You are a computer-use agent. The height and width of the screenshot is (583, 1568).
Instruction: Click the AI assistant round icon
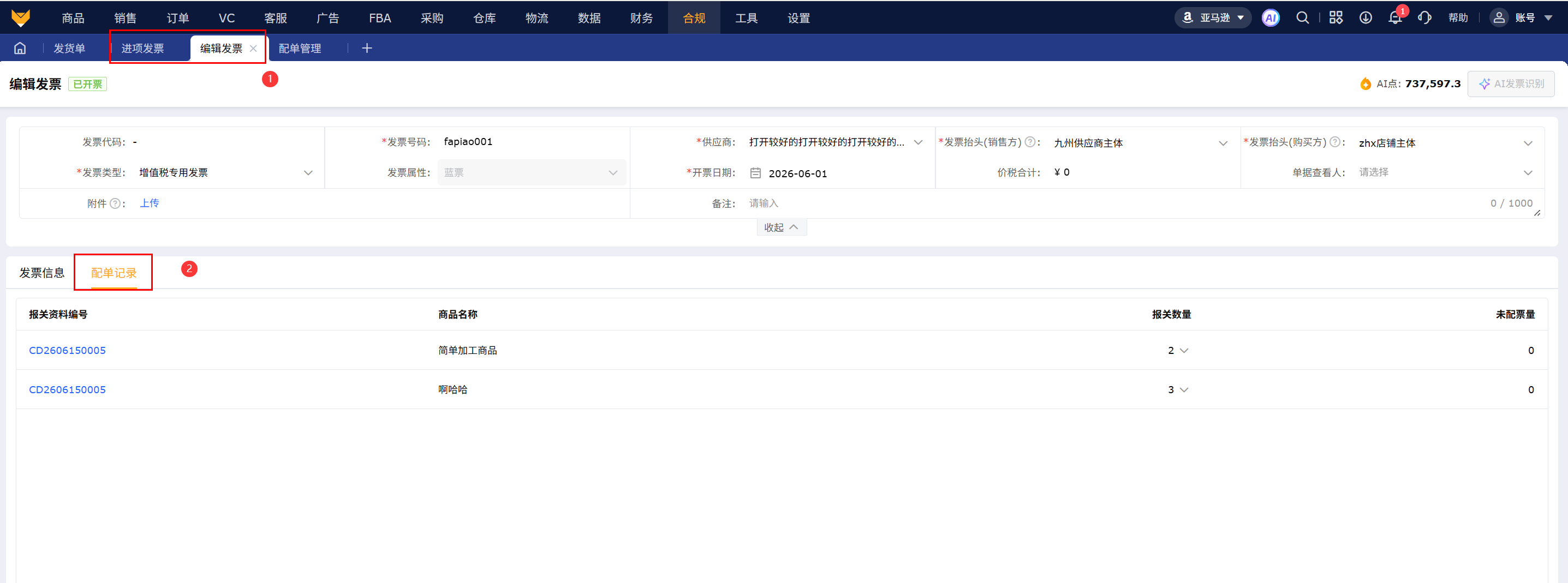[x=1271, y=17]
